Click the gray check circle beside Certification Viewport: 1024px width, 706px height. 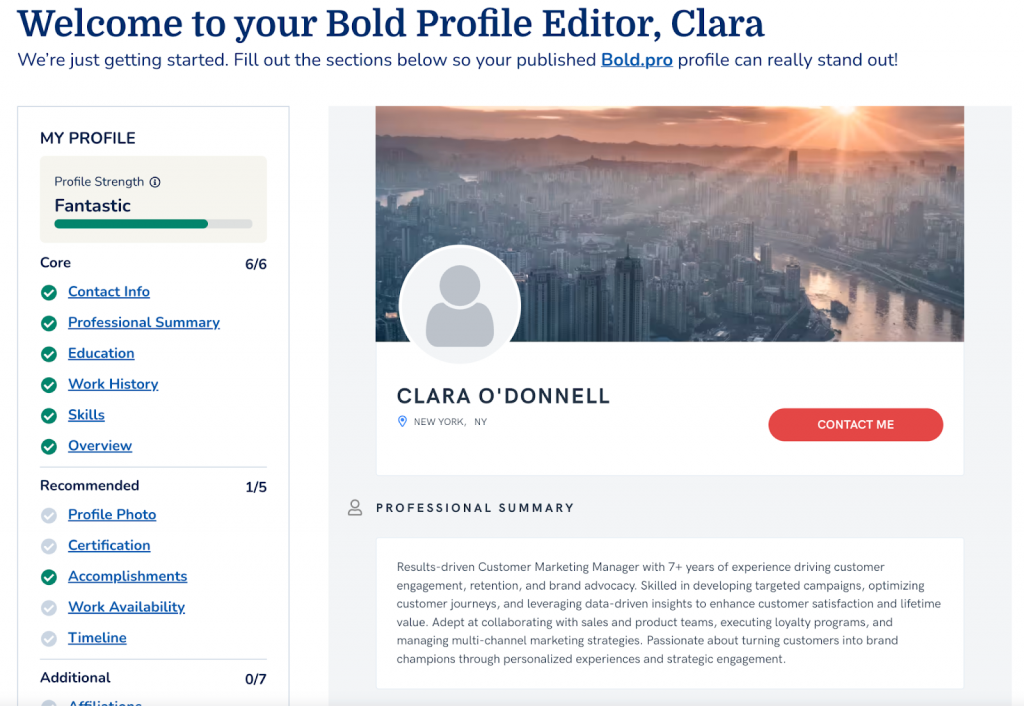coord(48,546)
